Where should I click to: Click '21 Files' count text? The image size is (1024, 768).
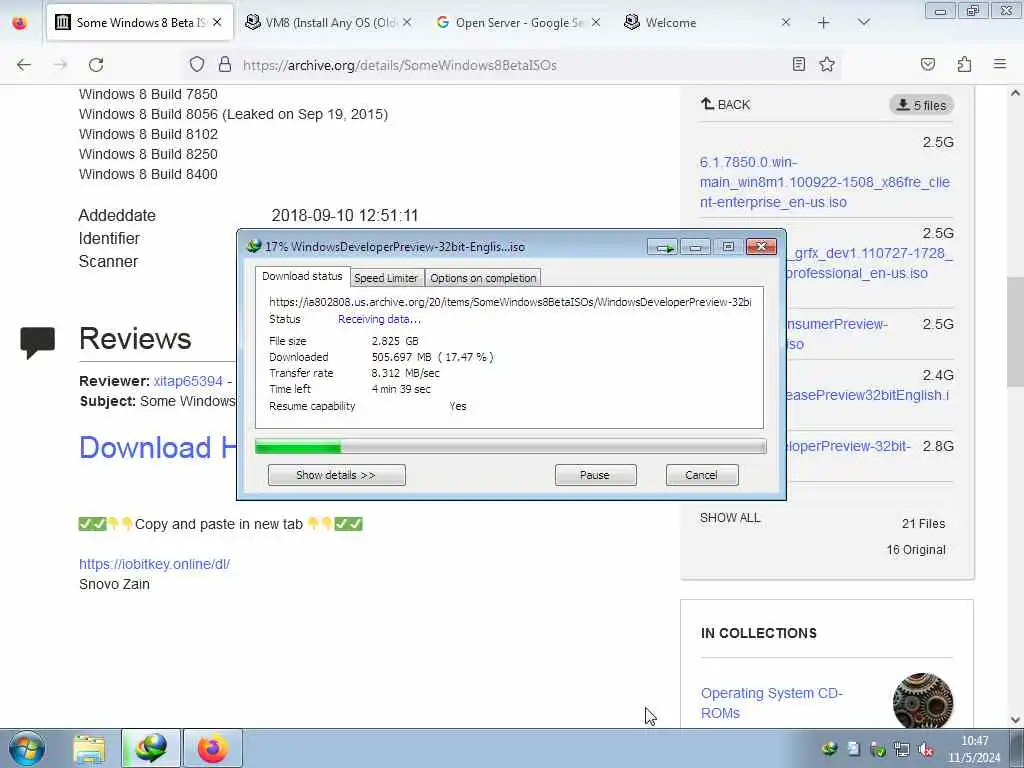tap(923, 524)
